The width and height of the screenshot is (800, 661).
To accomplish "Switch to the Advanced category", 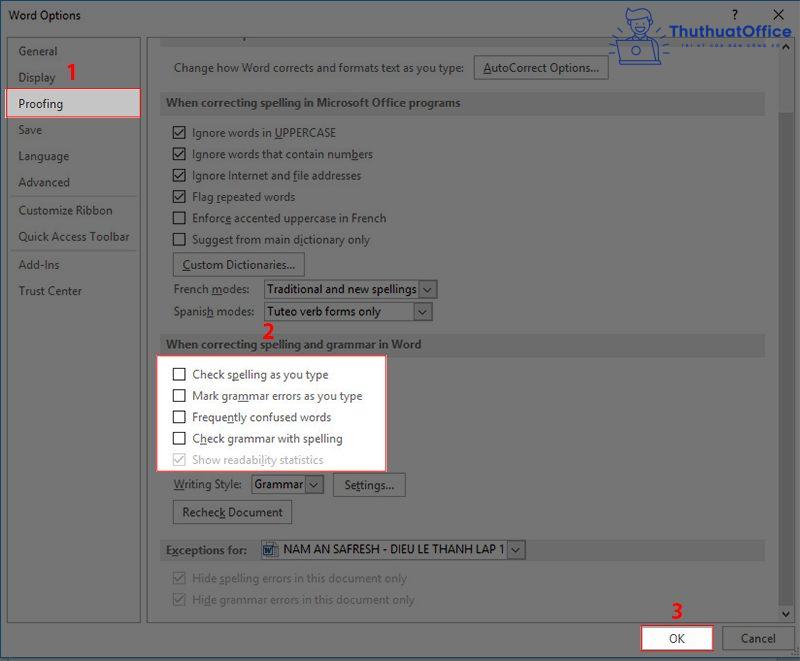I will [x=44, y=182].
